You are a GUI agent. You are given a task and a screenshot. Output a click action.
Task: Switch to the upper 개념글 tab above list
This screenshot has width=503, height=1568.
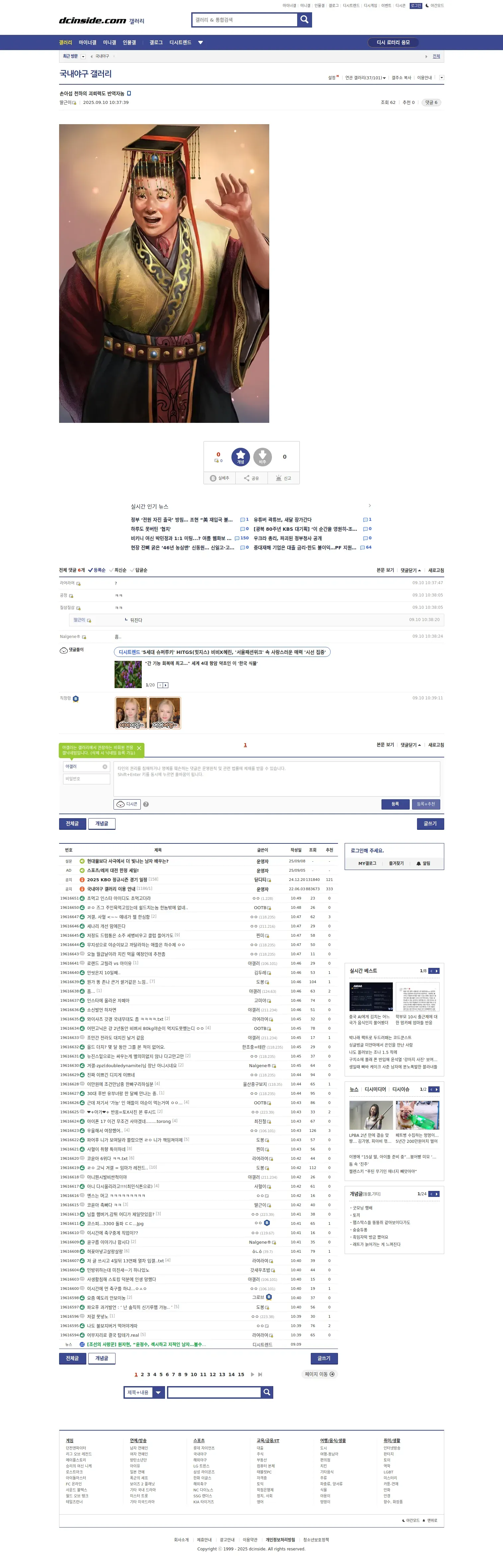102,823
